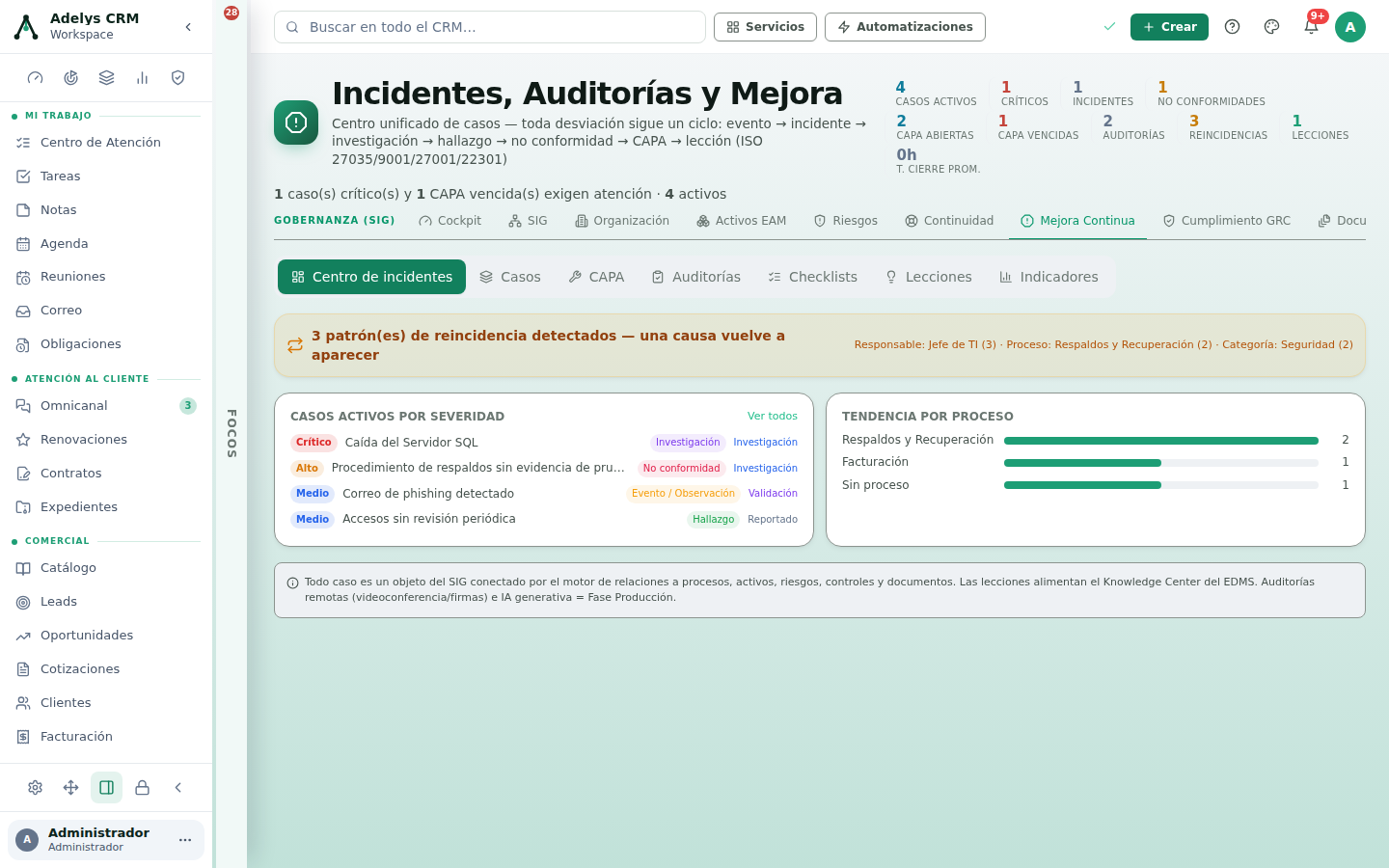Go to Renovaciones in sidebar
Image resolution: width=1389 pixels, height=868 pixels.
coord(106,440)
